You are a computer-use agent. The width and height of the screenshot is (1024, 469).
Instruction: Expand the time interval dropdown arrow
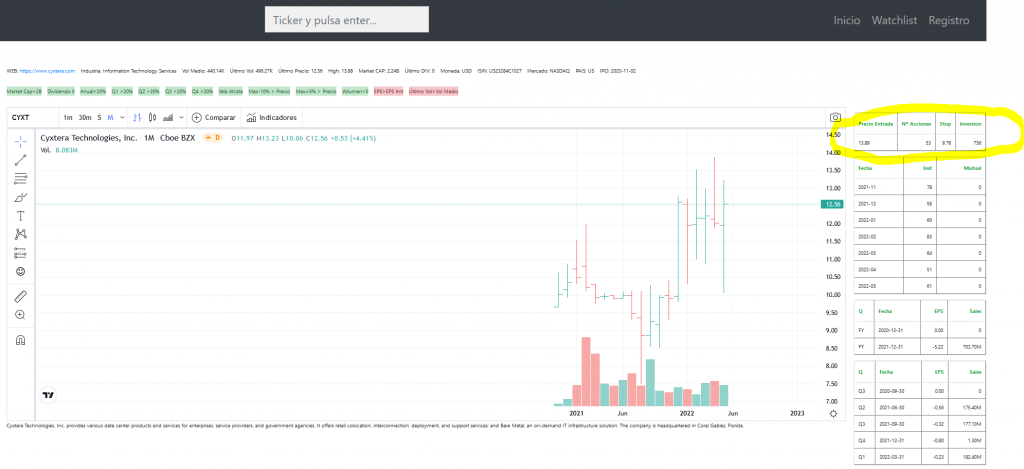[121, 117]
